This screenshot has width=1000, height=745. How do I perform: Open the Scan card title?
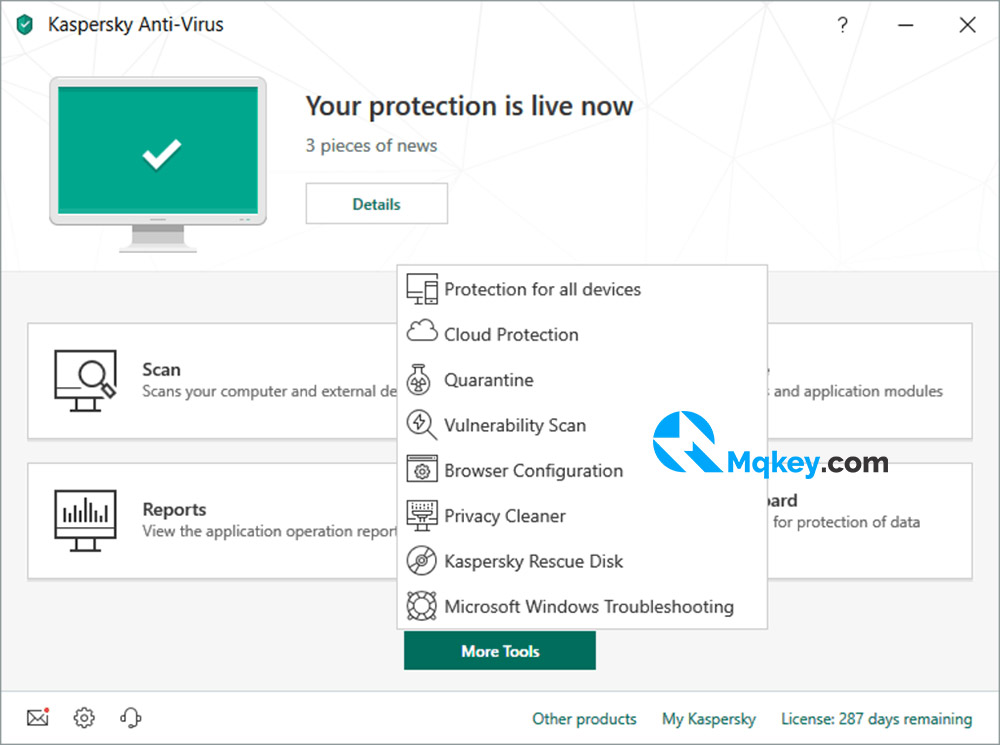161,369
